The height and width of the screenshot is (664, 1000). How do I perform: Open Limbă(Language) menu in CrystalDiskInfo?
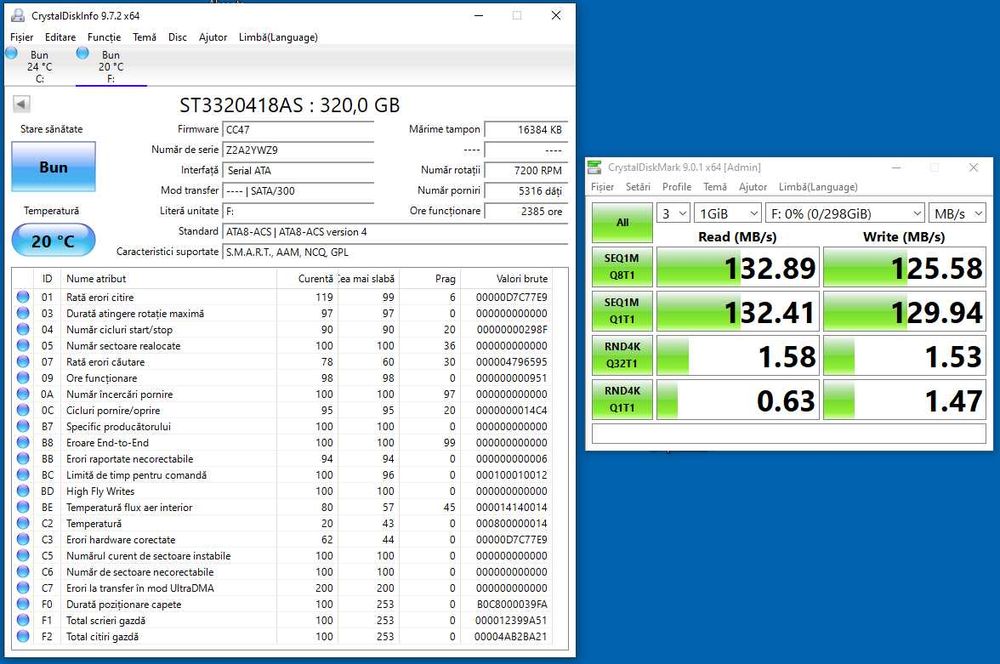(x=278, y=37)
